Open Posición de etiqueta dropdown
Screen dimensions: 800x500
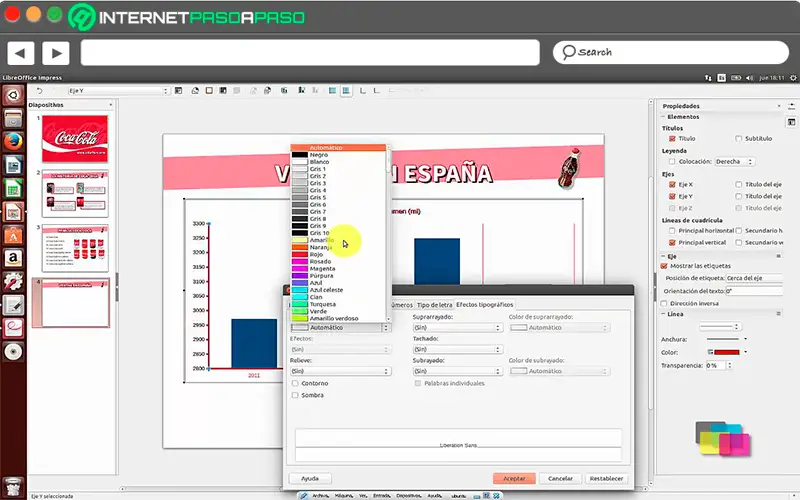coord(754,279)
